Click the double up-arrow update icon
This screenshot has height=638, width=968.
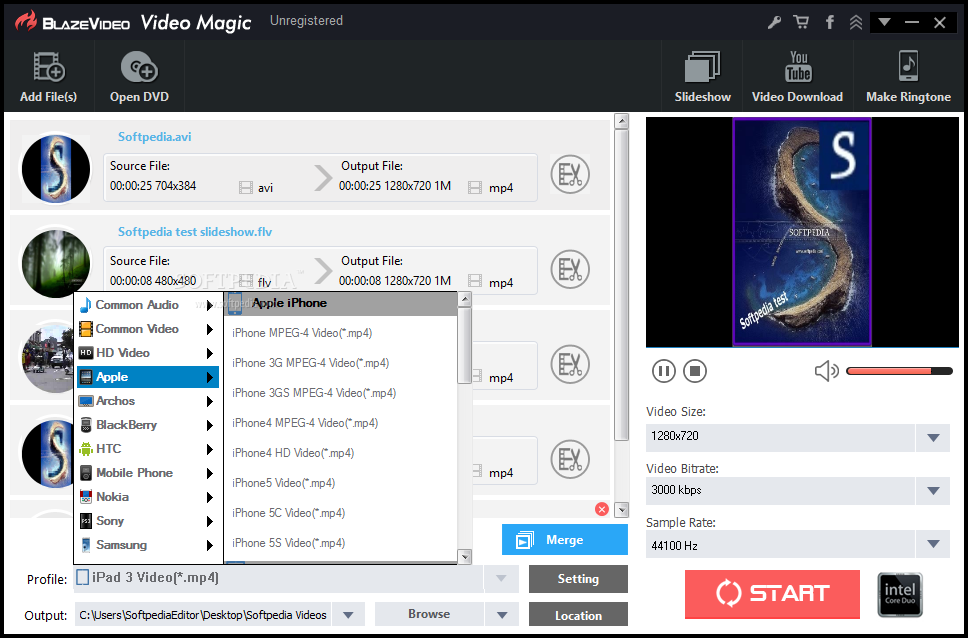[856, 23]
